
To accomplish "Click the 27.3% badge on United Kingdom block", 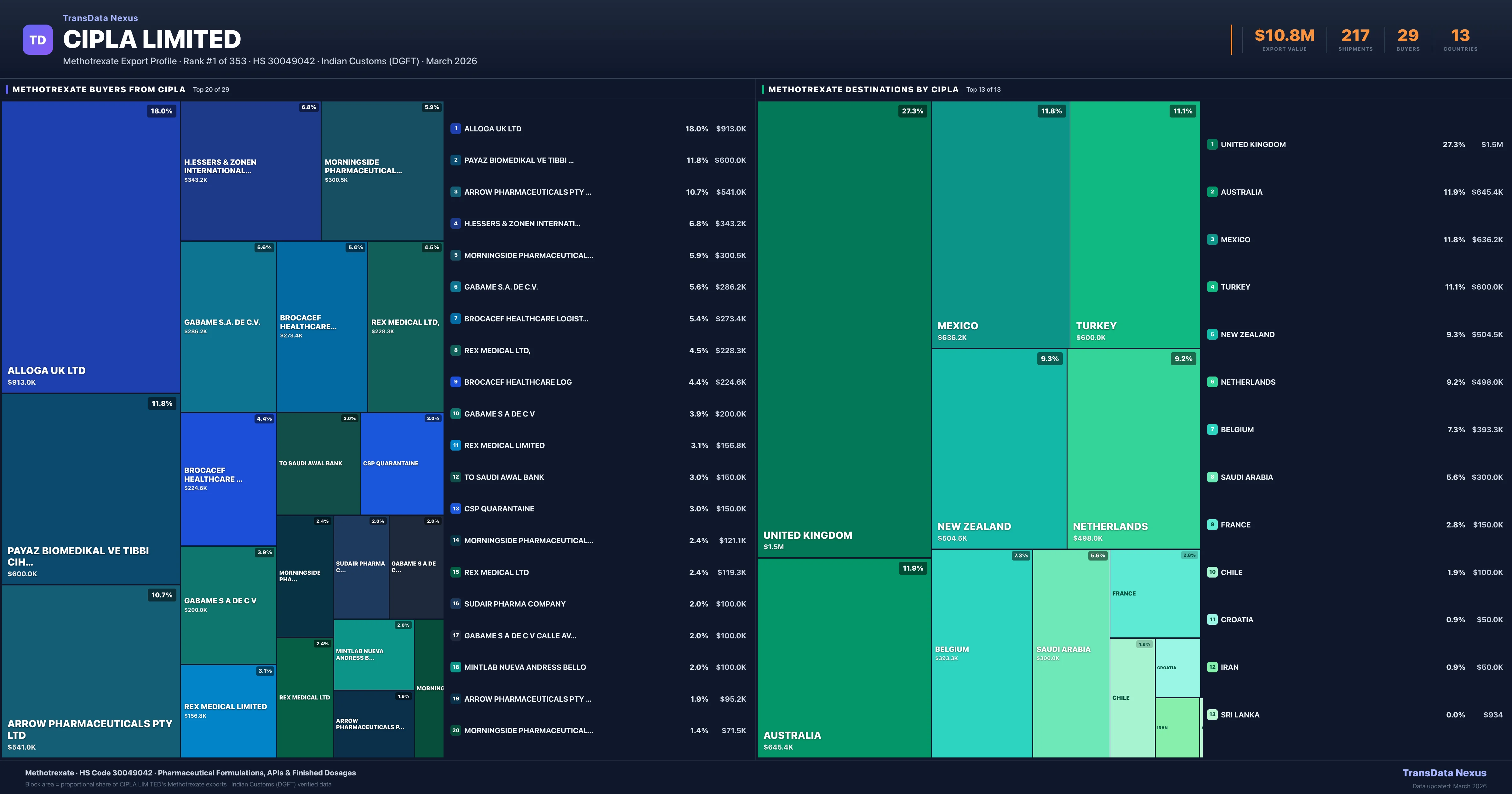I will click(x=912, y=111).
